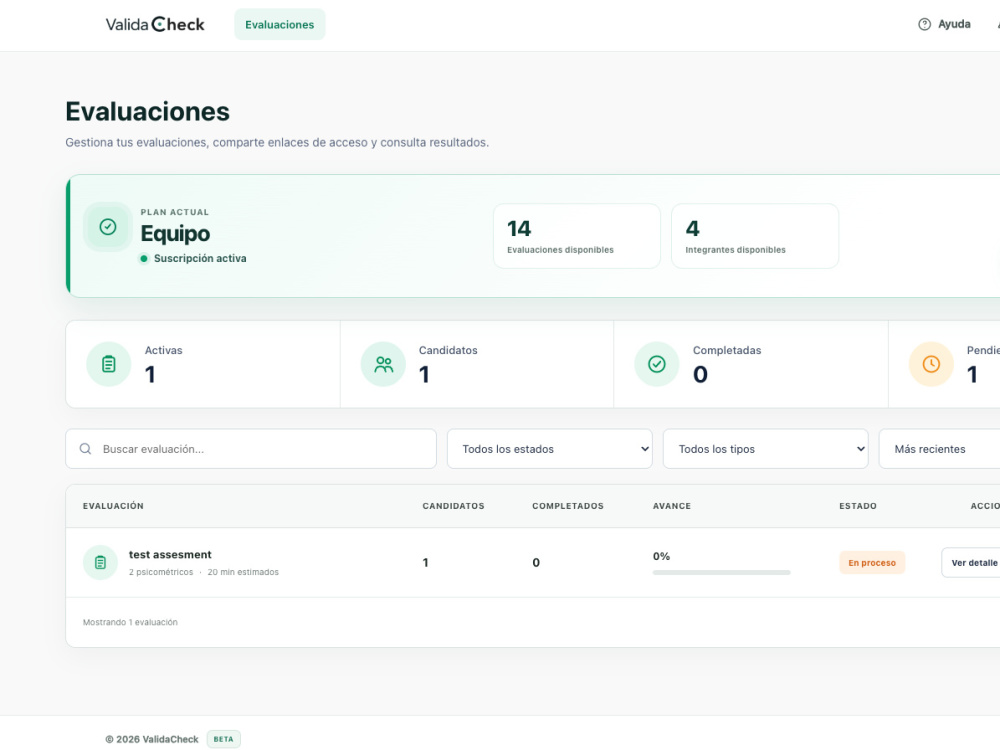This screenshot has width=1000, height=750.
Task: Click the Equipo plan name
Action: tap(175, 233)
